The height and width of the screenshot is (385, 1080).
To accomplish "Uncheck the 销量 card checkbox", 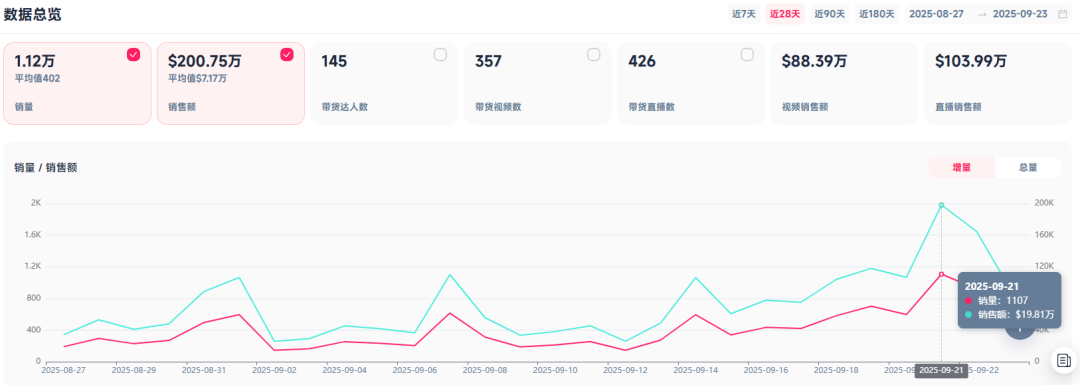I will point(134,54).
